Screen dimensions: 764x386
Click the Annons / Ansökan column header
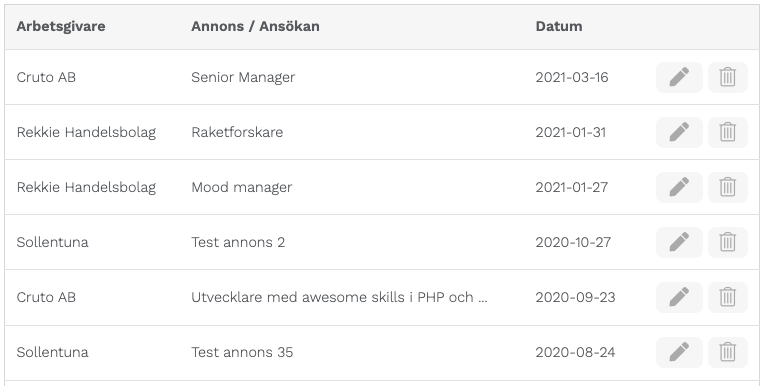(x=255, y=26)
